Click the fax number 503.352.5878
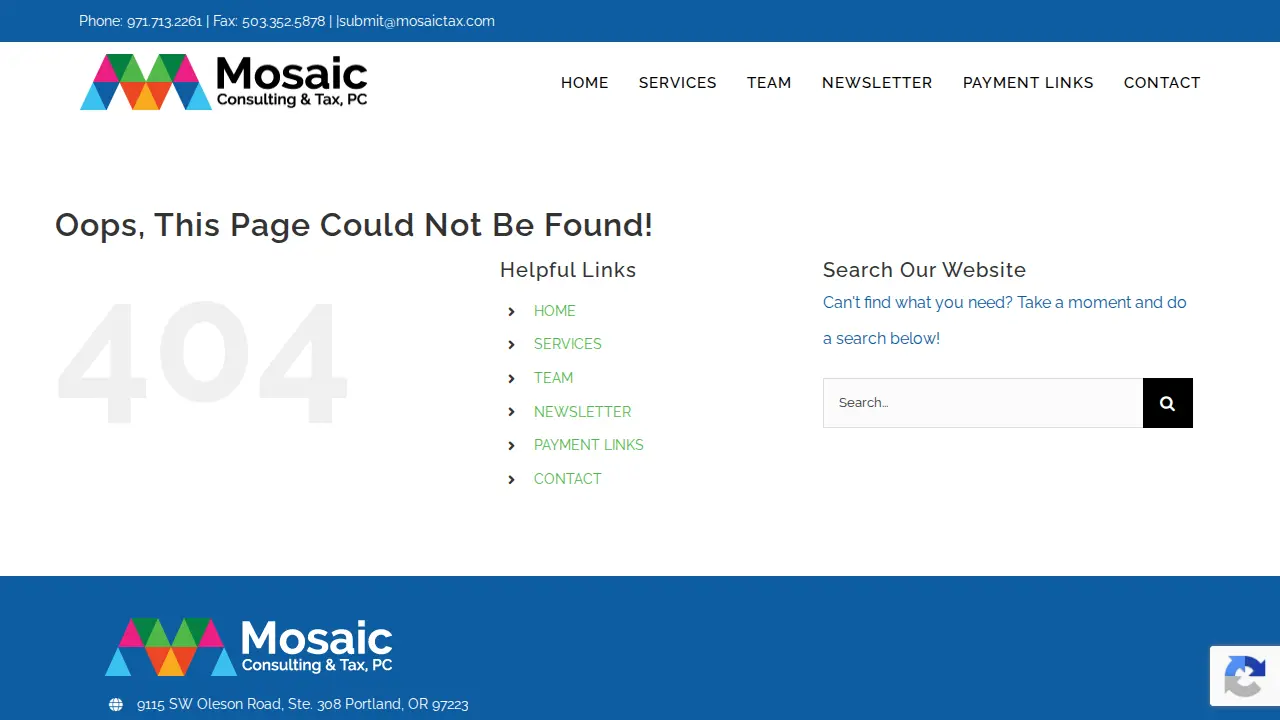 283,21
